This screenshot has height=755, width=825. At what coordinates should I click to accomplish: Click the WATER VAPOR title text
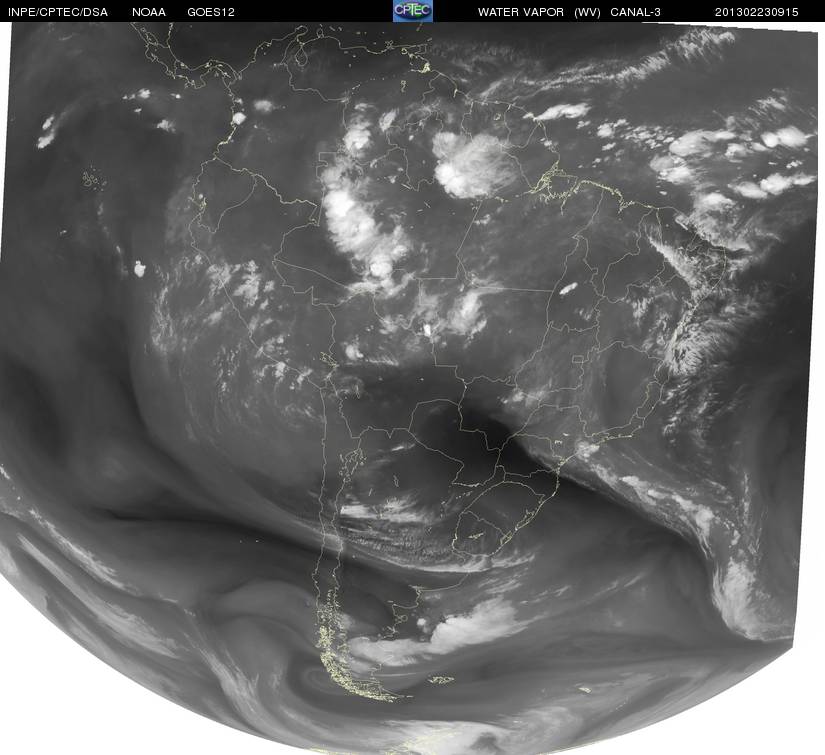click(520, 12)
